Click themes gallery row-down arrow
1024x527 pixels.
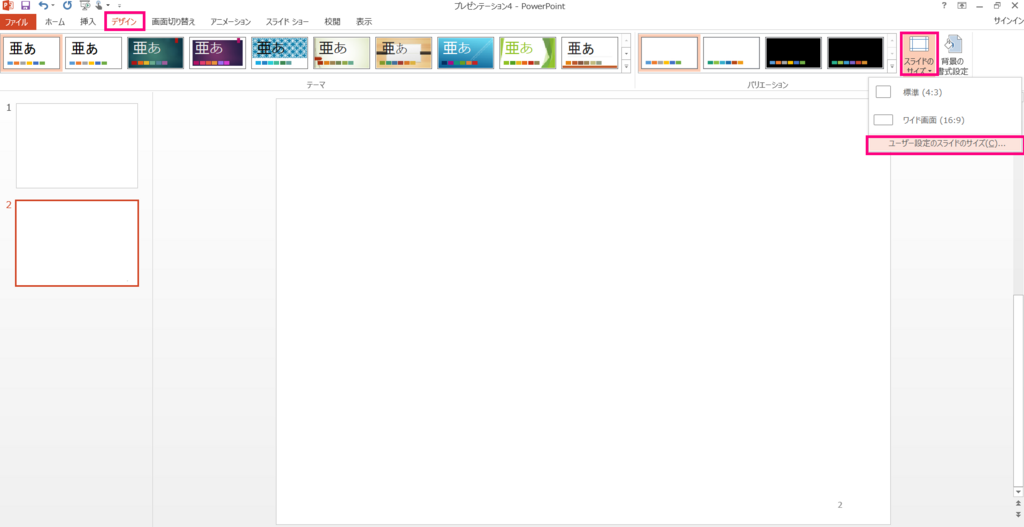pyautogui.click(x=626, y=53)
